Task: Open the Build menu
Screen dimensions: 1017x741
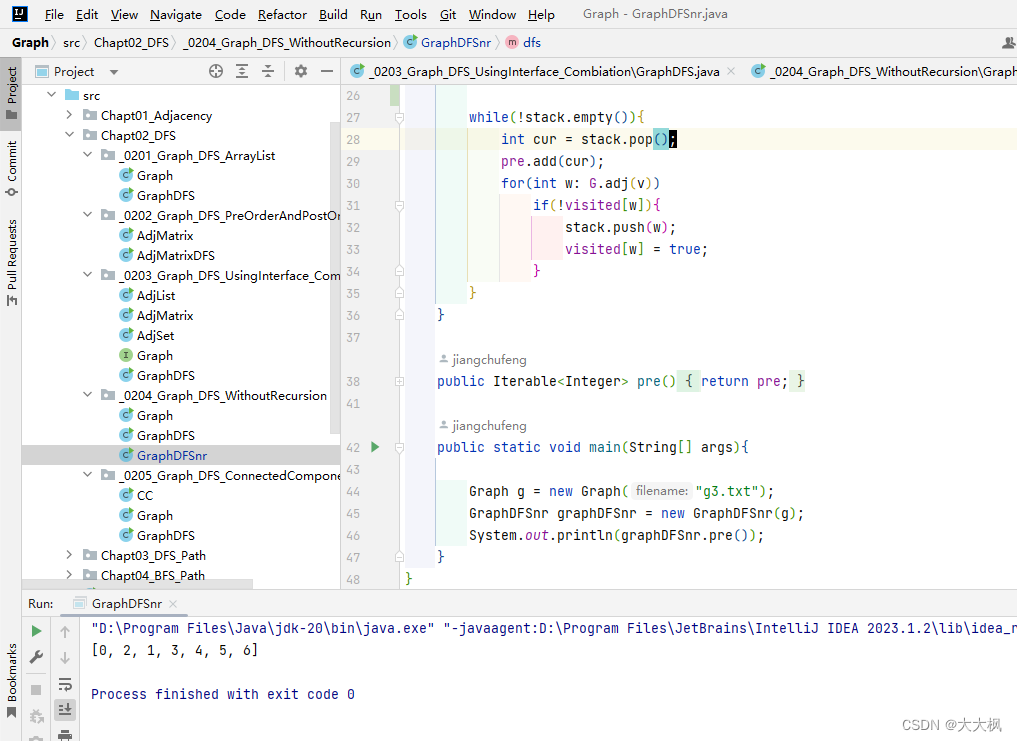Action: coord(333,14)
